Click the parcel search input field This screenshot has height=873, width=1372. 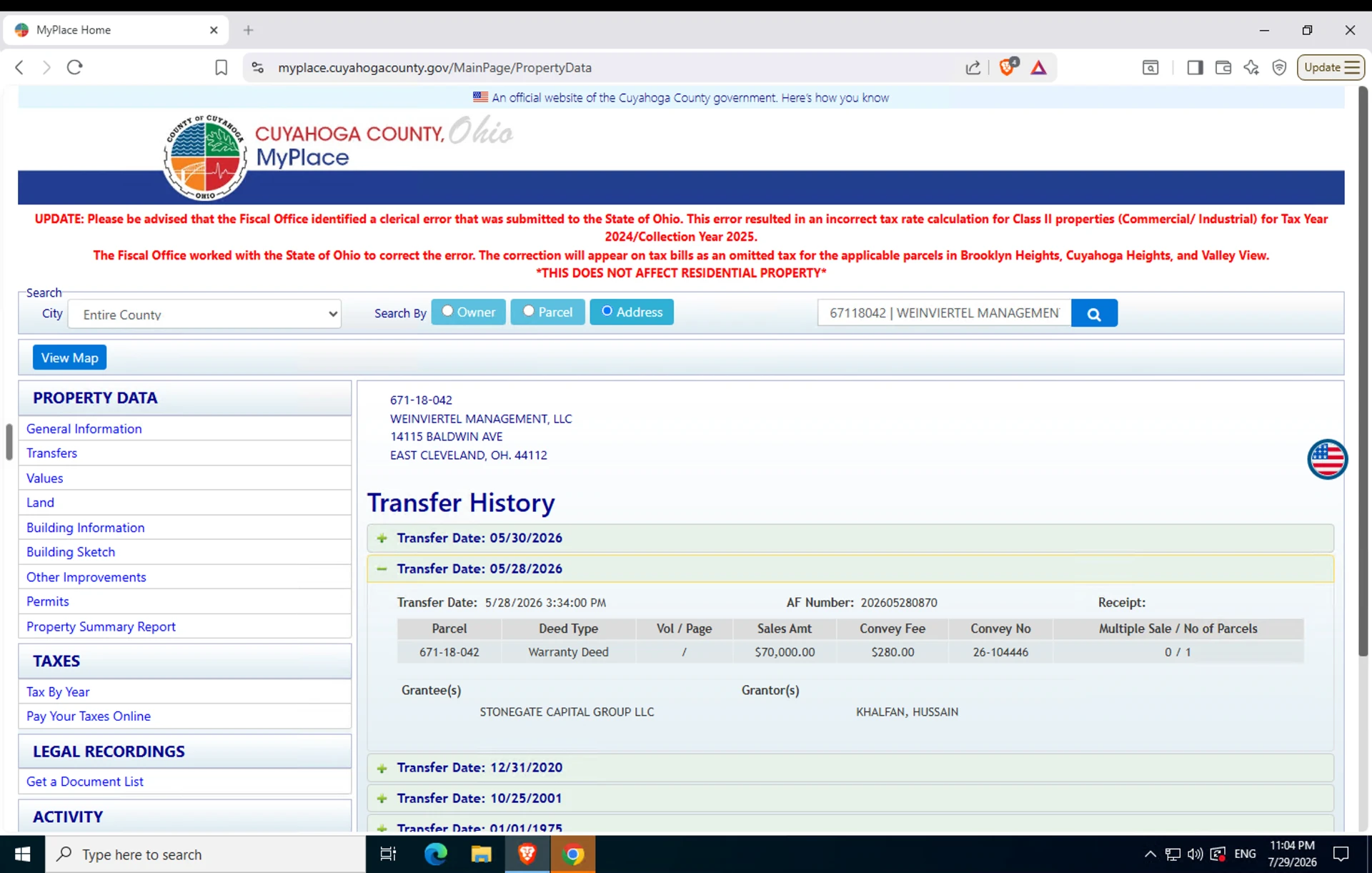[x=944, y=313]
